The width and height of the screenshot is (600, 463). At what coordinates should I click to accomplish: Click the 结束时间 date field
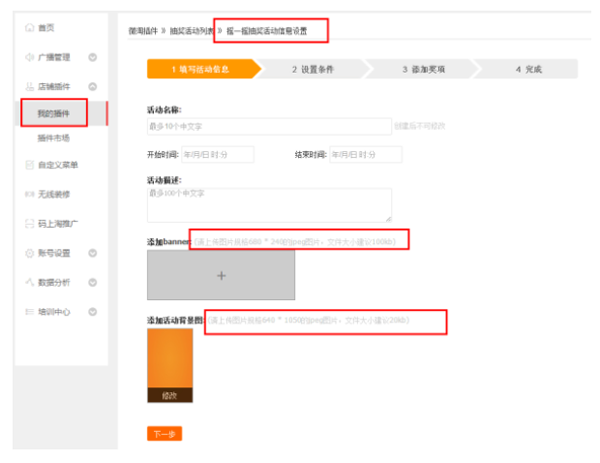tap(365, 154)
